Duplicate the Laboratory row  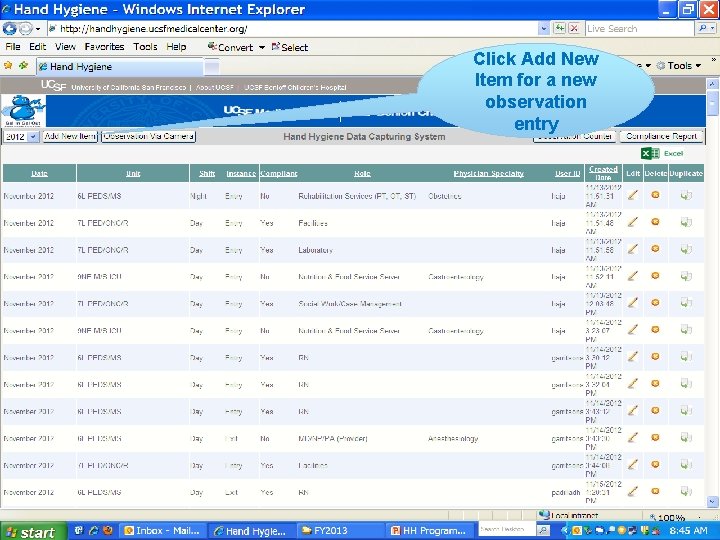tap(686, 249)
